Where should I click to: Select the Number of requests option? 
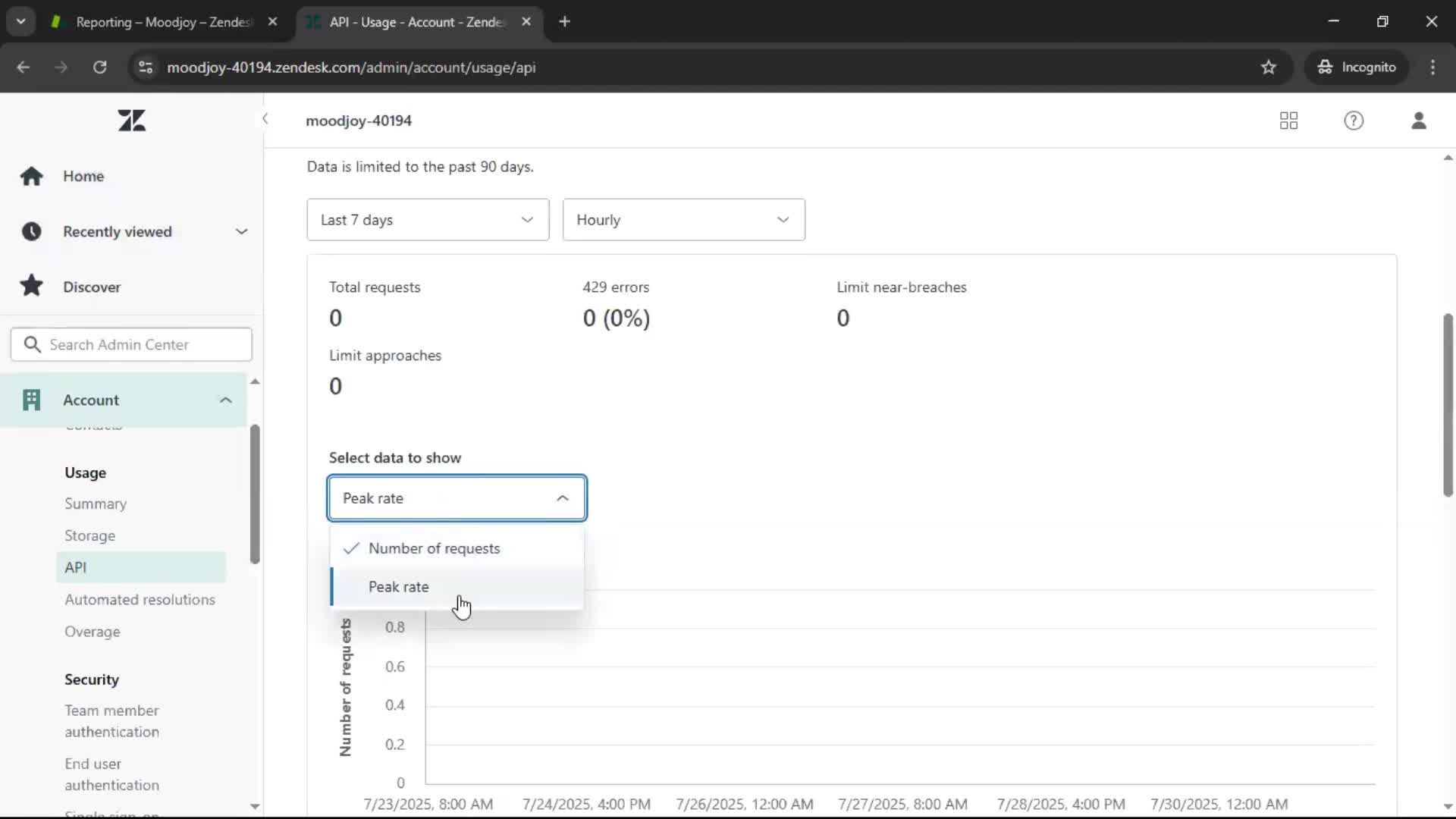pyautogui.click(x=457, y=548)
